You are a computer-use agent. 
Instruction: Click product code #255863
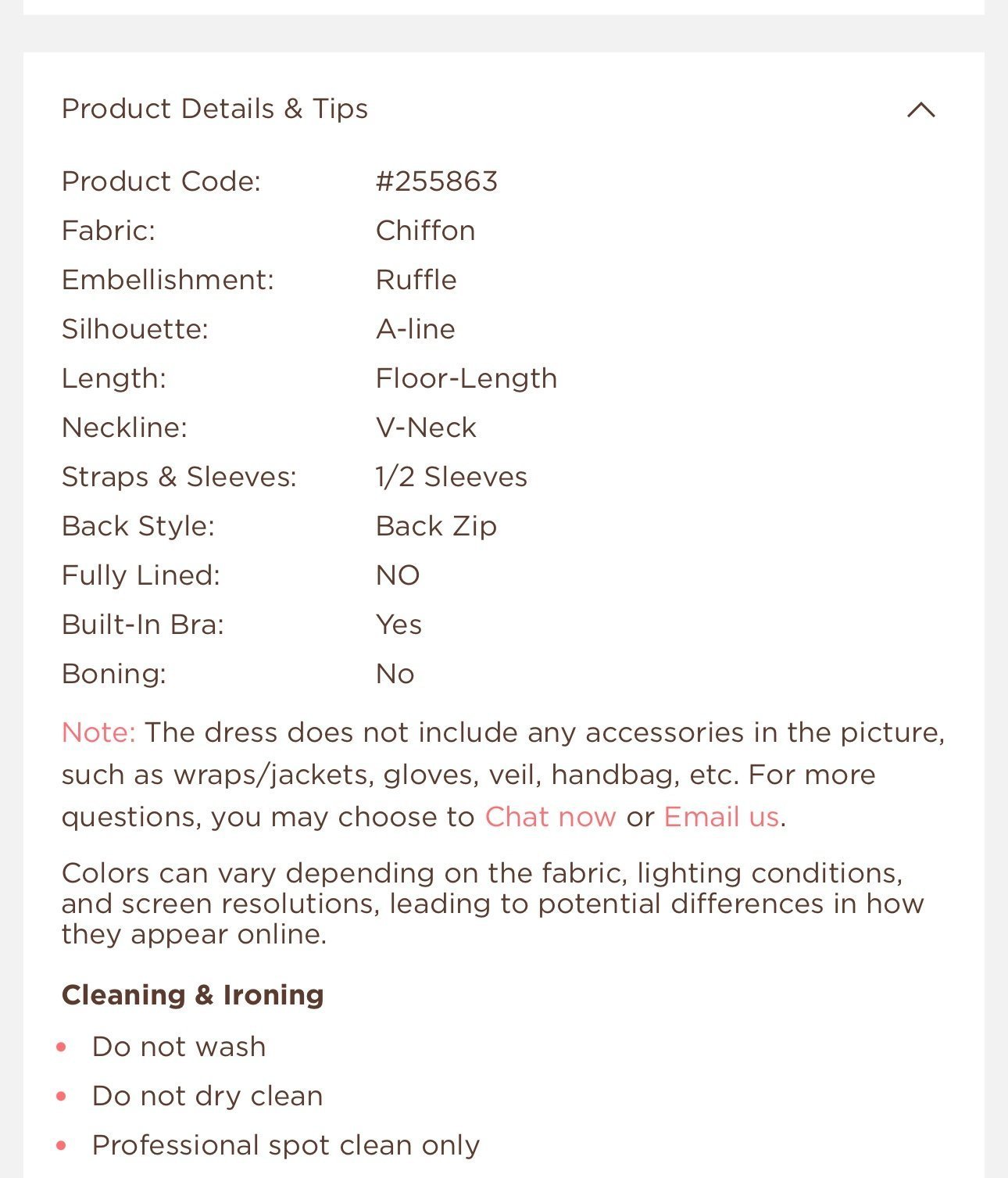click(436, 181)
